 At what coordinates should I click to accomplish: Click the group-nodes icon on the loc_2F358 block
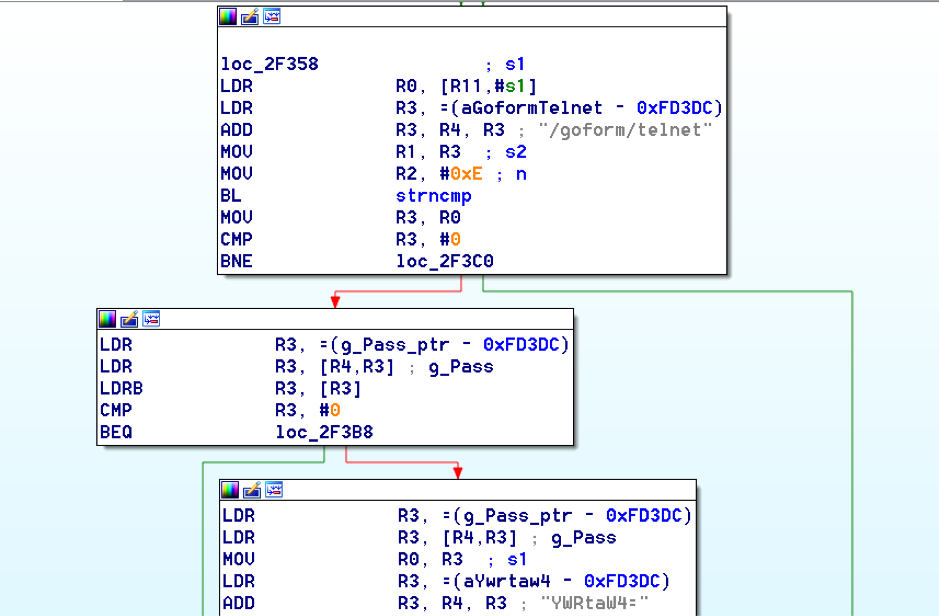pyautogui.click(x=272, y=17)
